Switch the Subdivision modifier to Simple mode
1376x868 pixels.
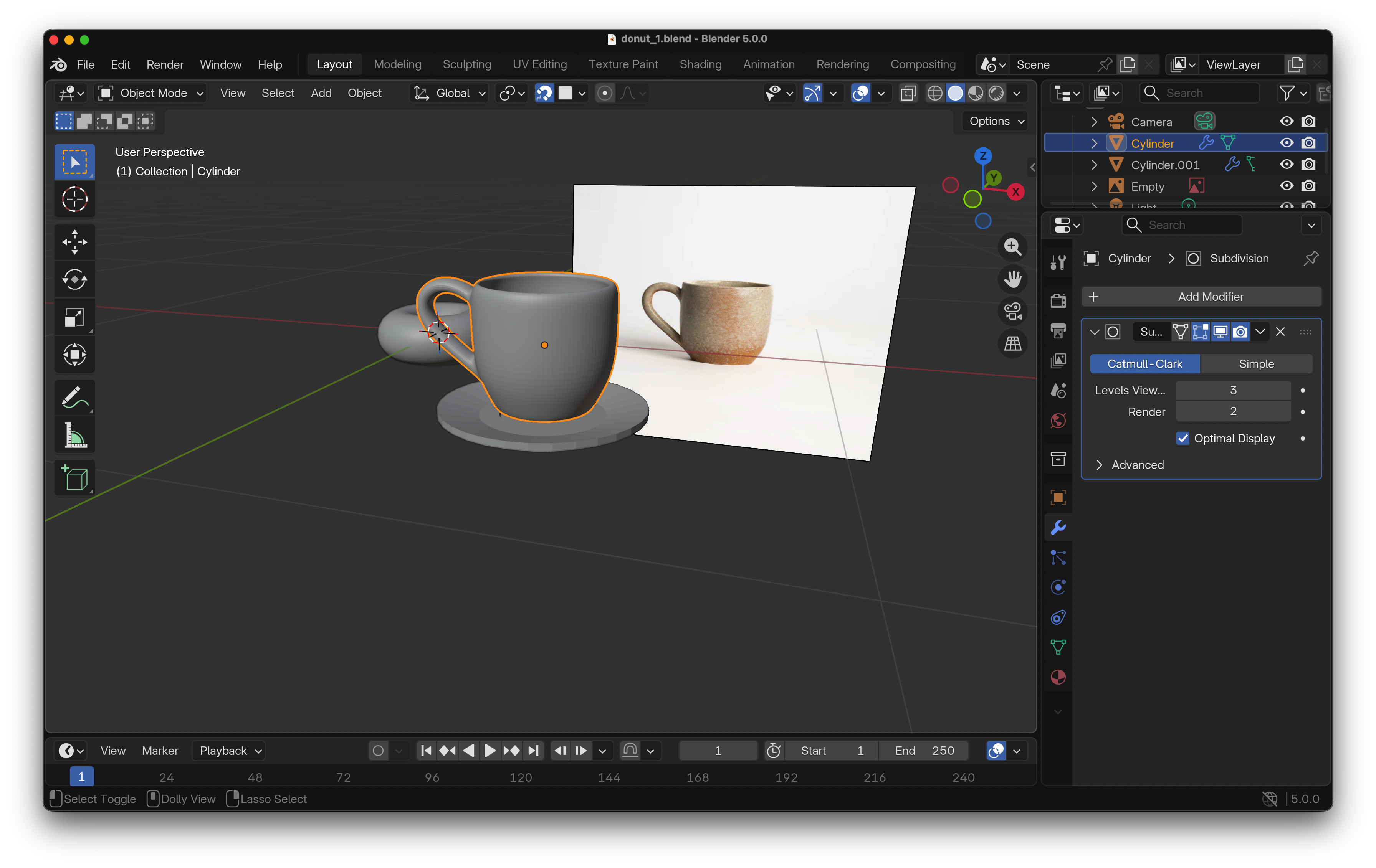tap(1257, 364)
